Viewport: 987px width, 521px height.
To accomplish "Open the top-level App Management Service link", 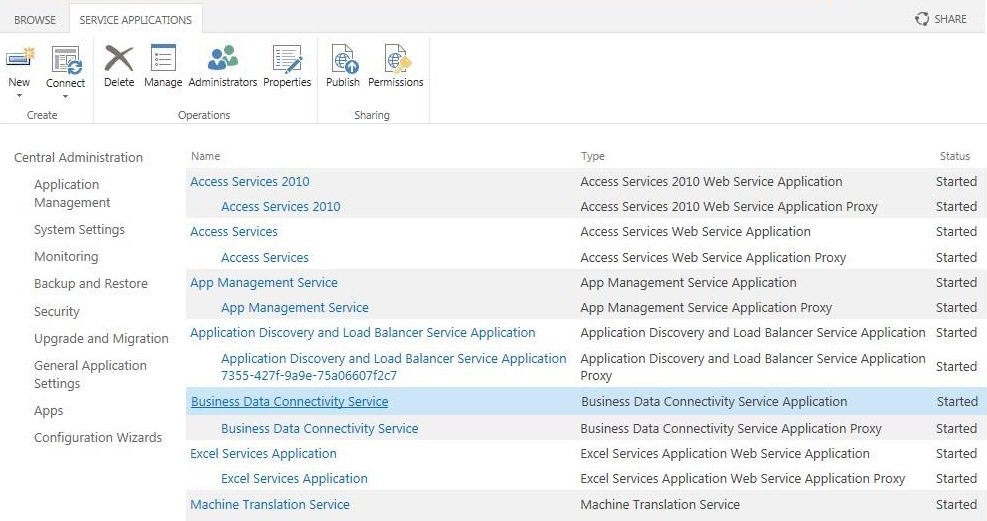I will pyautogui.click(x=264, y=283).
